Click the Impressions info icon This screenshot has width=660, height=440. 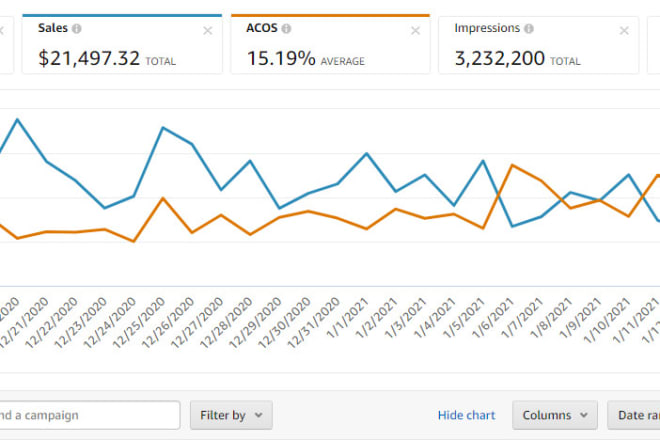click(x=529, y=29)
